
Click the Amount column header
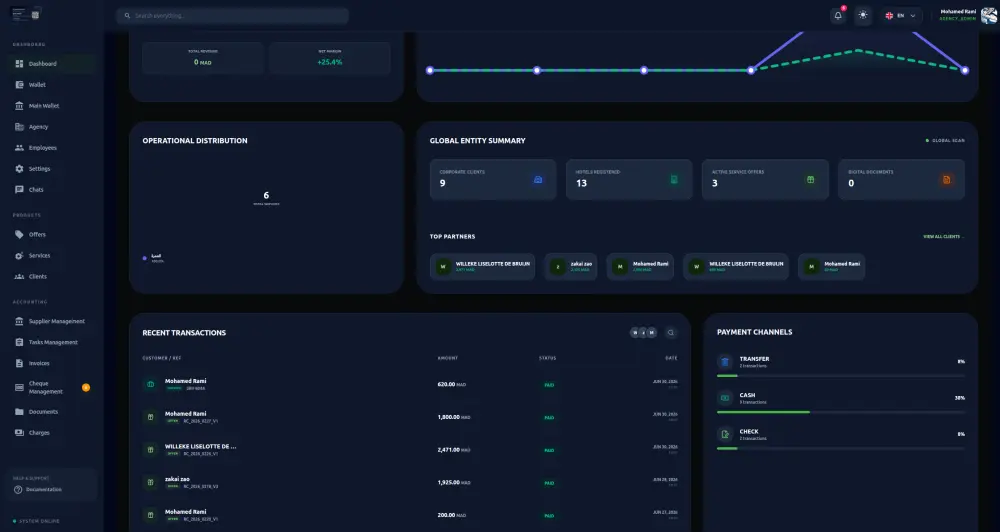(448, 358)
